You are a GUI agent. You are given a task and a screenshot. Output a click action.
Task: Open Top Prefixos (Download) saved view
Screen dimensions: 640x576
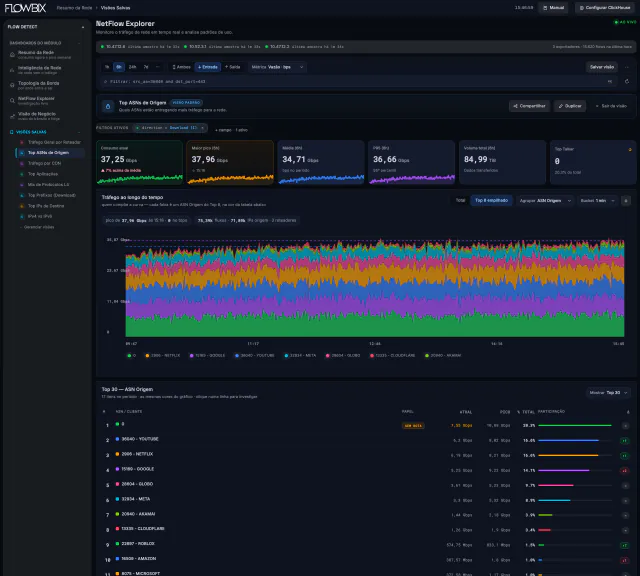[50, 195]
